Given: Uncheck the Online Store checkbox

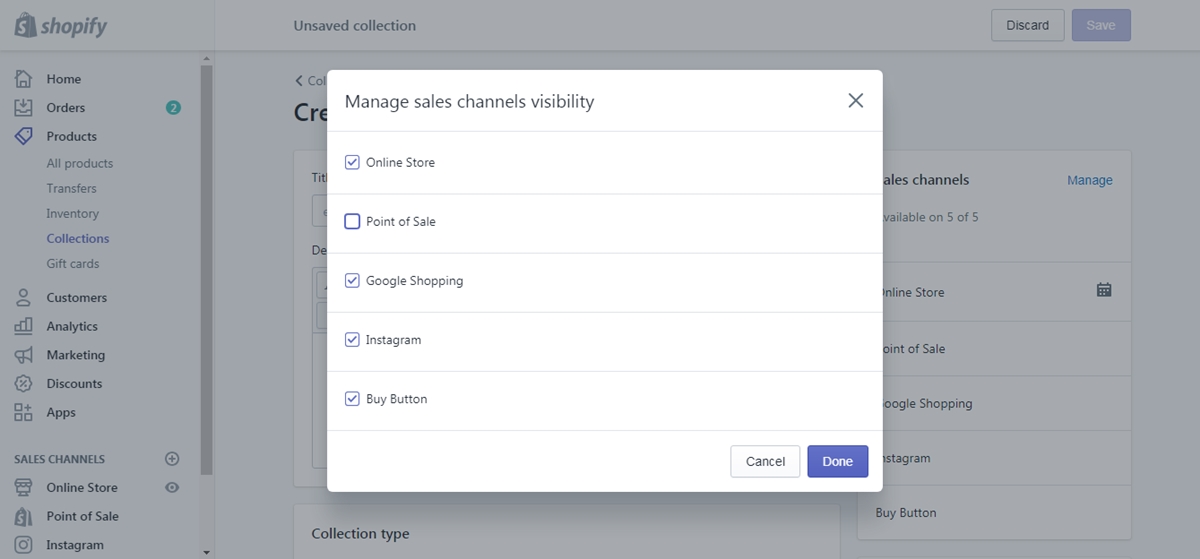Looking at the screenshot, I should pos(352,162).
